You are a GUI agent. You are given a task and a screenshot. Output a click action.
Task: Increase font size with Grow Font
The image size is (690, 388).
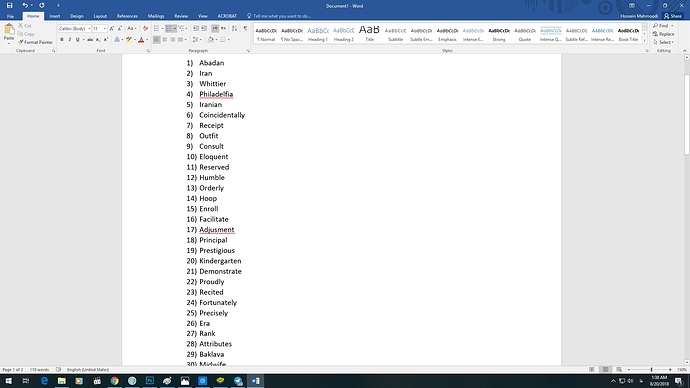coord(112,28)
